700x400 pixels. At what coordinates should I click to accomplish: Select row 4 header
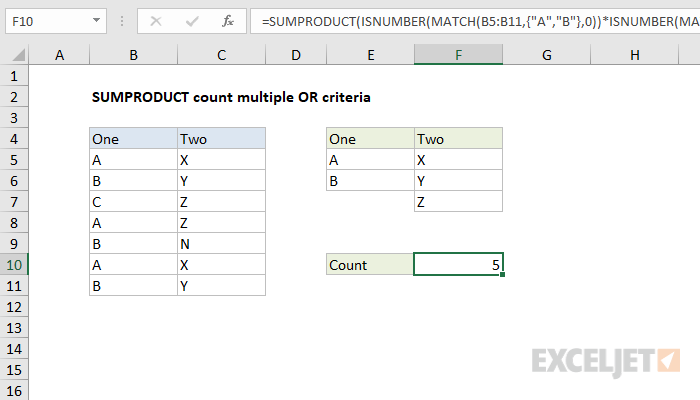pyautogui.click(x=14, y=139)
